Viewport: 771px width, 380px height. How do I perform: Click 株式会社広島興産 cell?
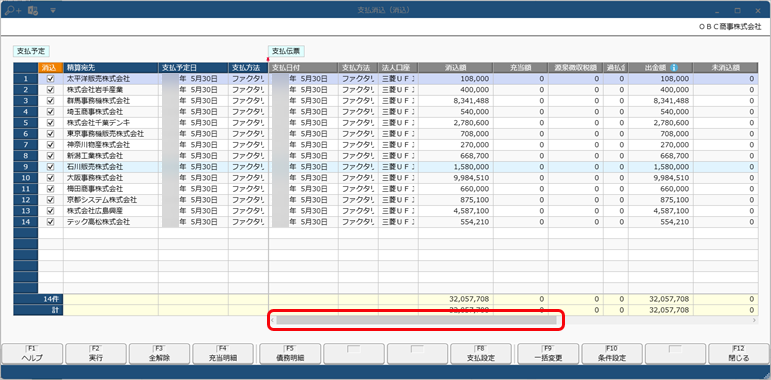111,211
